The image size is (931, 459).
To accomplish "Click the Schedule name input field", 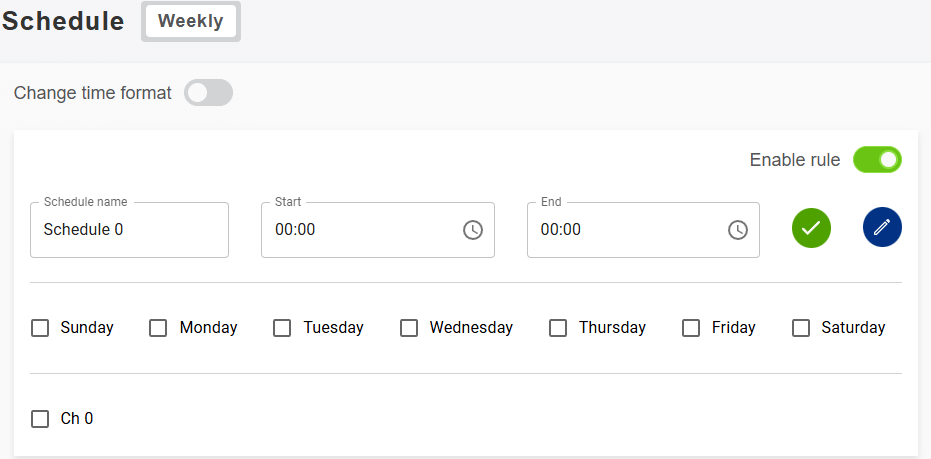I will pos(130,230).
